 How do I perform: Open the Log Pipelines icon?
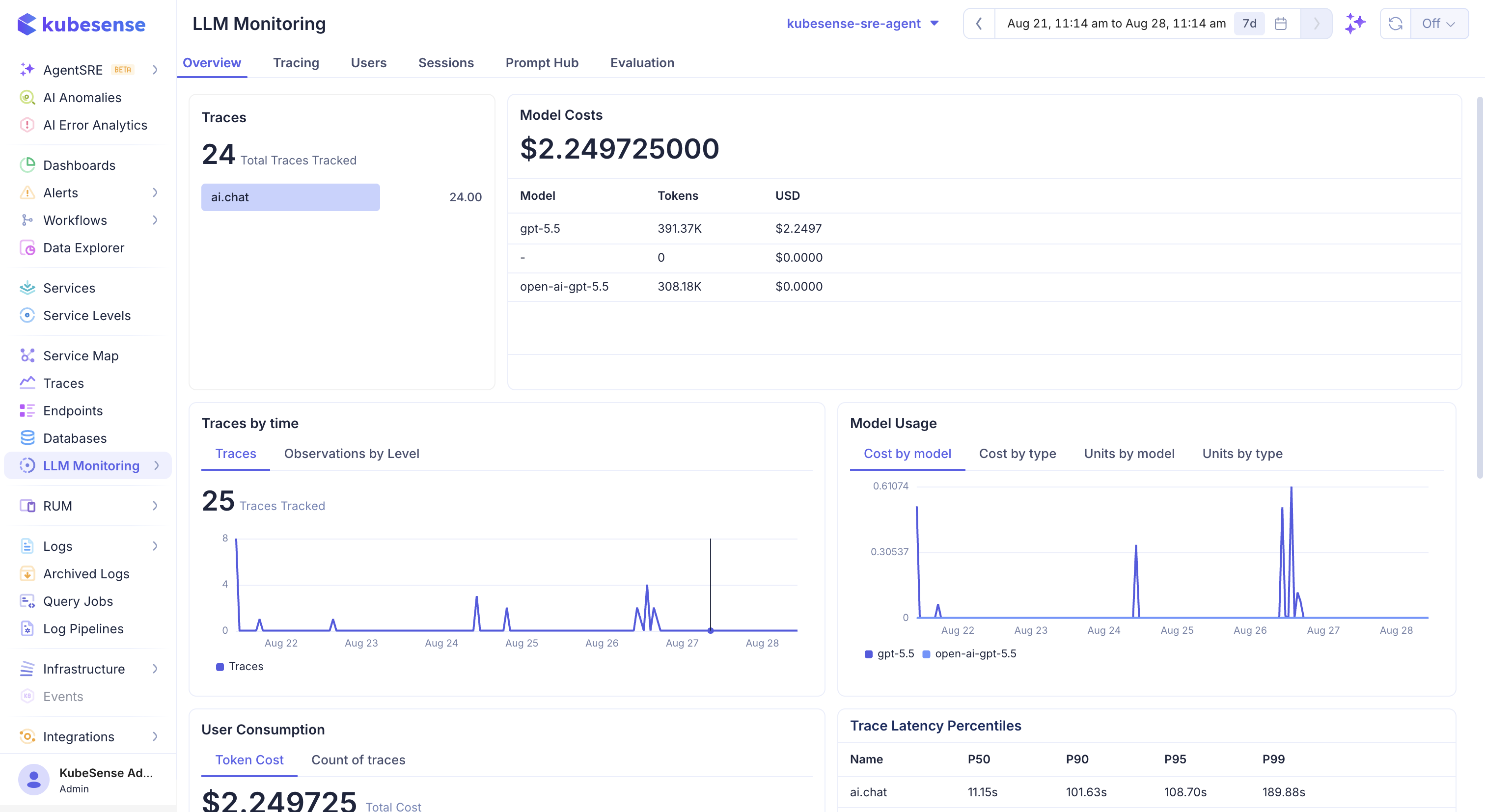[x=27, y=629]
